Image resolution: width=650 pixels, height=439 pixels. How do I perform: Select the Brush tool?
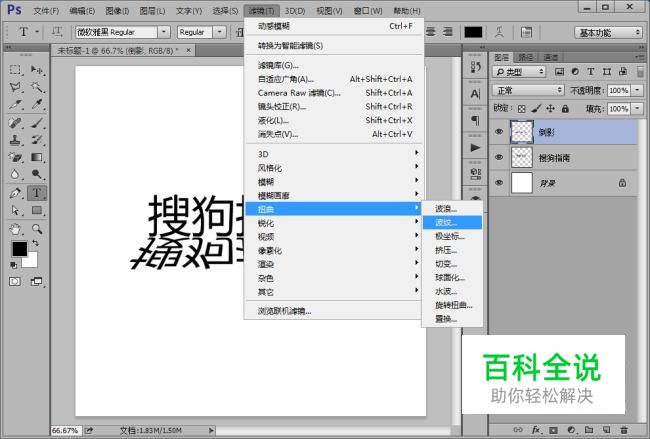click(x=37, y=123)
